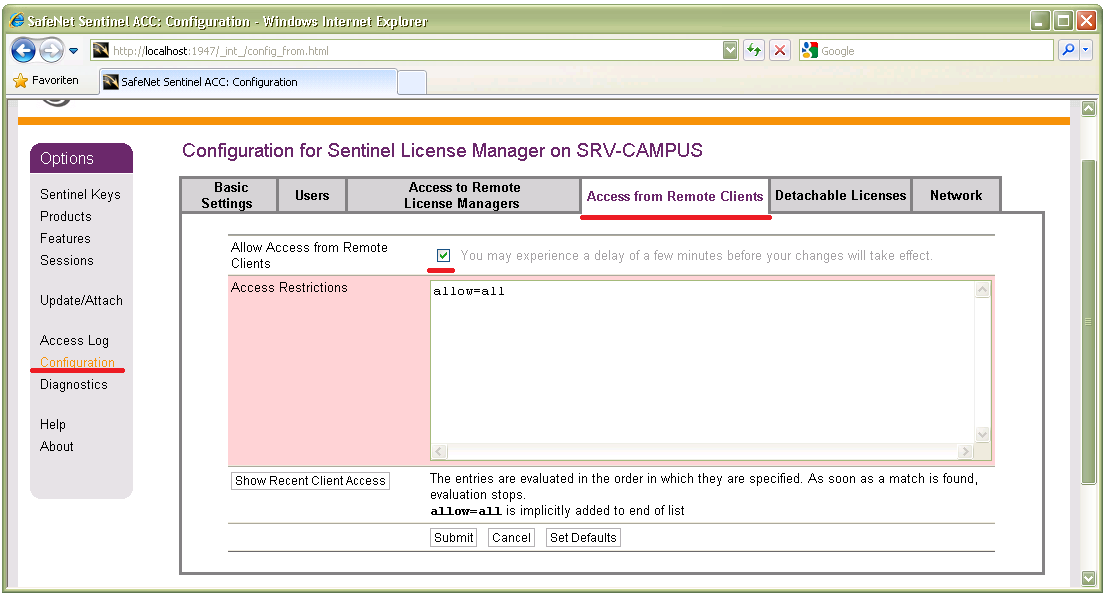This screenshot has width=1103, height=596.
Task: Switch to the Users tab
Action: pyautogui.click(x=312, y=195)
